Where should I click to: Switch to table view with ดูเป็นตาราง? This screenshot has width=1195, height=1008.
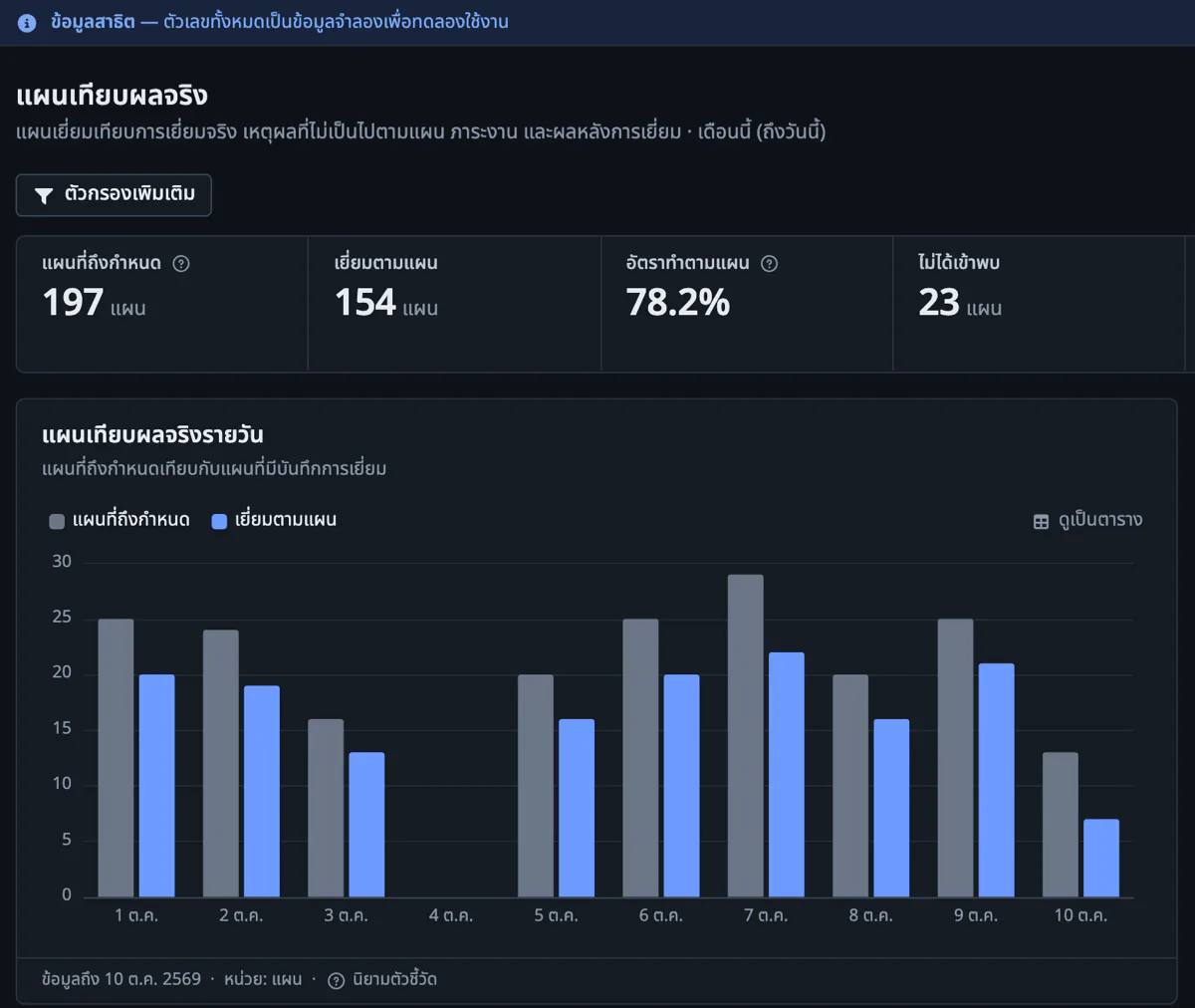pos(1087,521)
